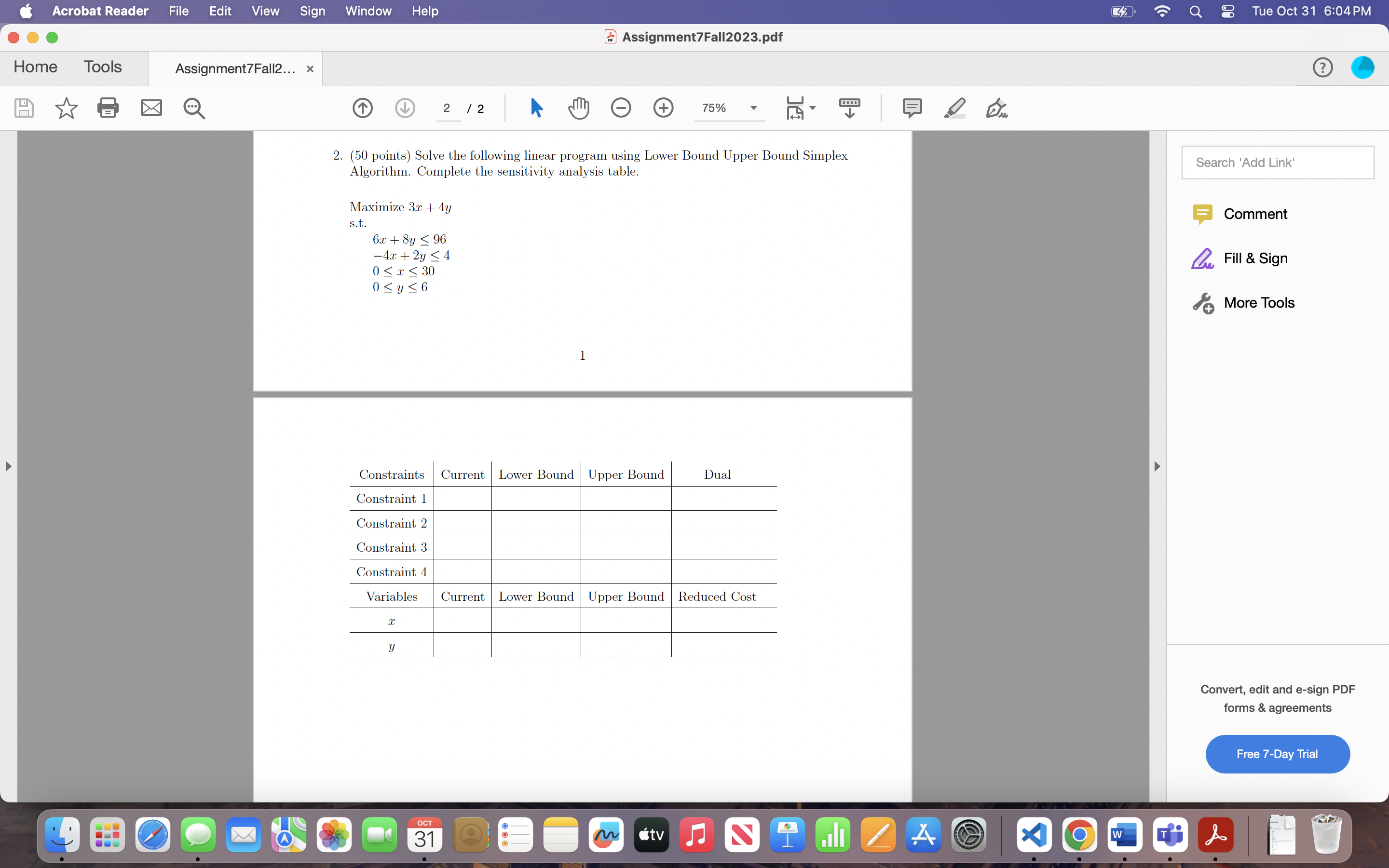1389x868 pixels.
Task: Click the Search 'Add Link' field
Action: point(1277,163)
